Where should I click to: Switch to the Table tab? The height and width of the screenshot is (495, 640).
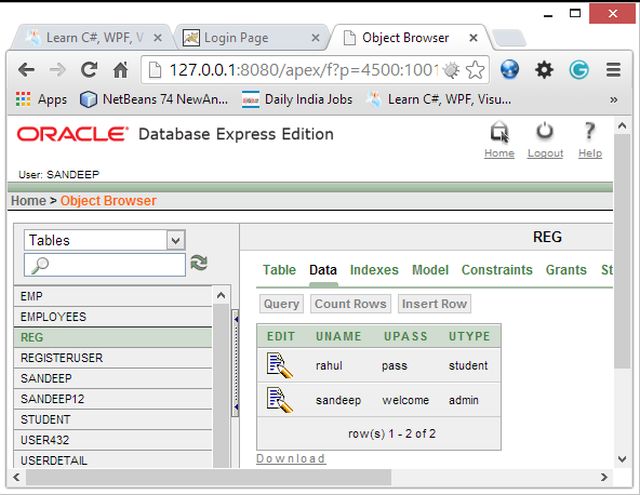click(279, 270)
